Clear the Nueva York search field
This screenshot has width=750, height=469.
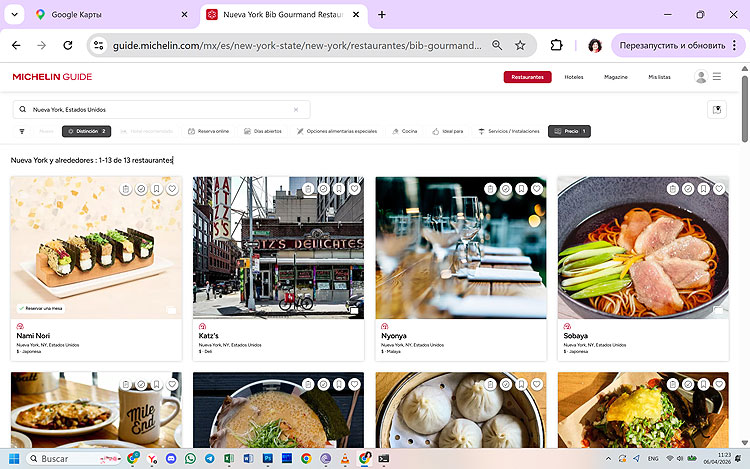tap(296, 109)
